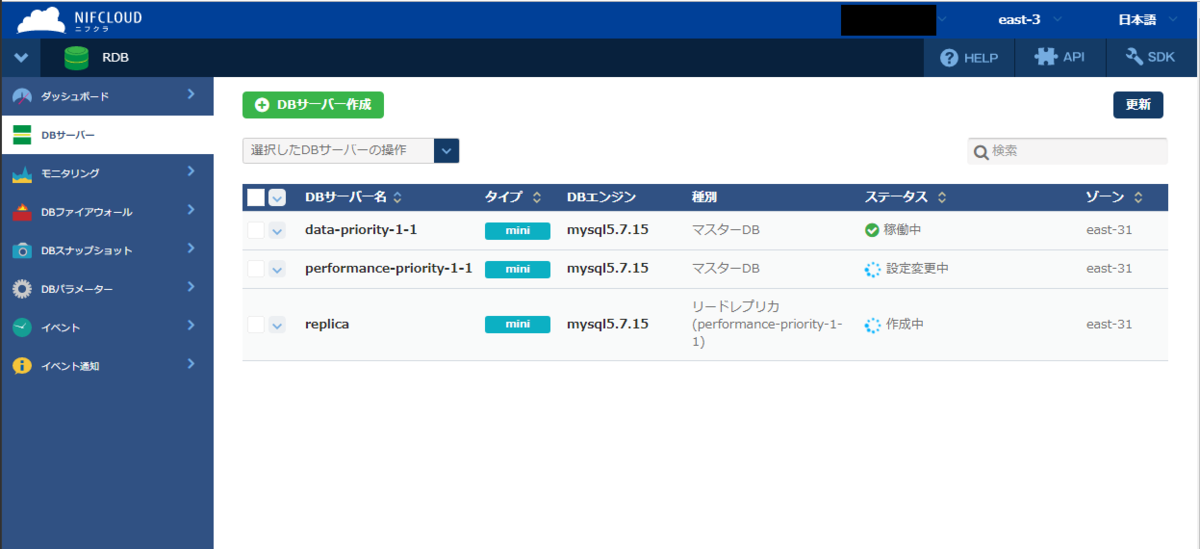Open the header selection dropdown arrow
Screen dimensions: 1200x549
(x=277, y=198)
